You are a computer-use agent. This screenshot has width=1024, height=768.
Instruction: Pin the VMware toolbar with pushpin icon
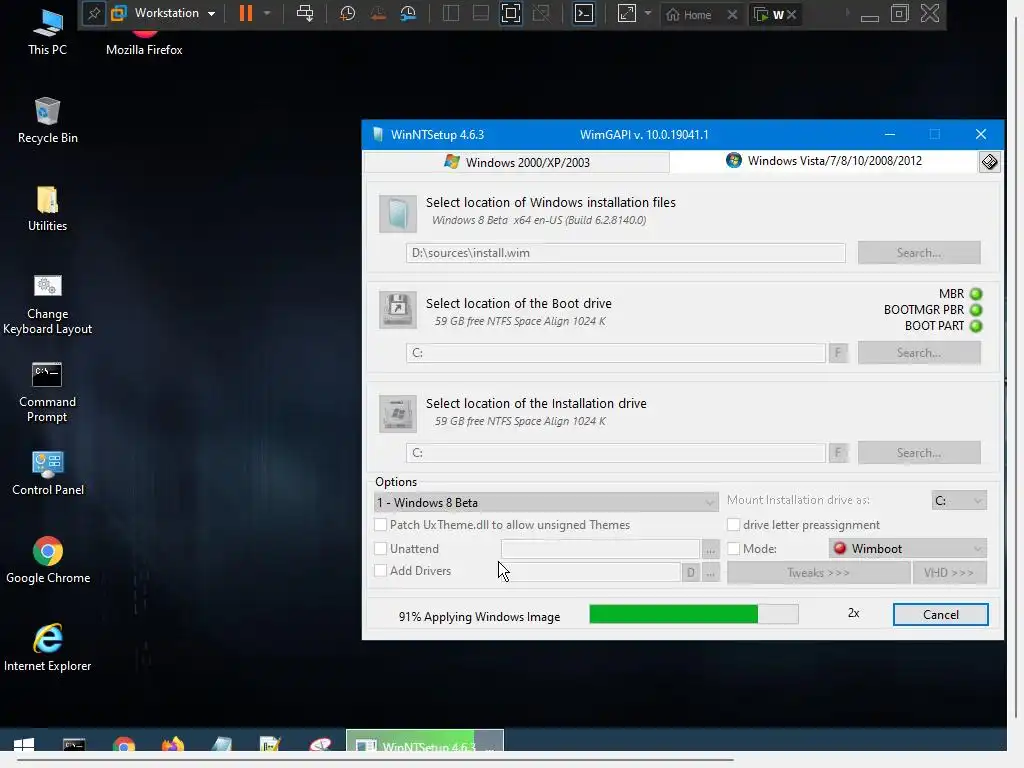(93, 14)
